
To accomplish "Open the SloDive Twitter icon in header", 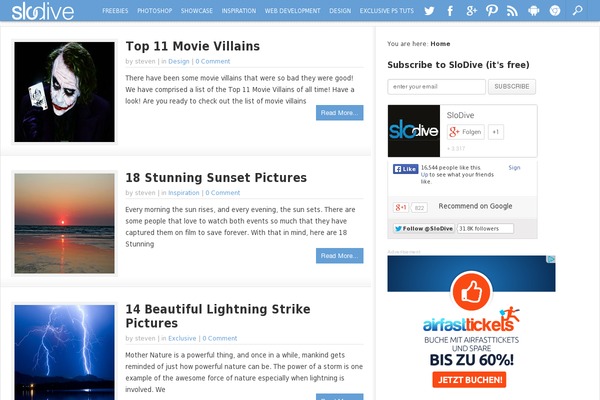I will pos(429,11).
